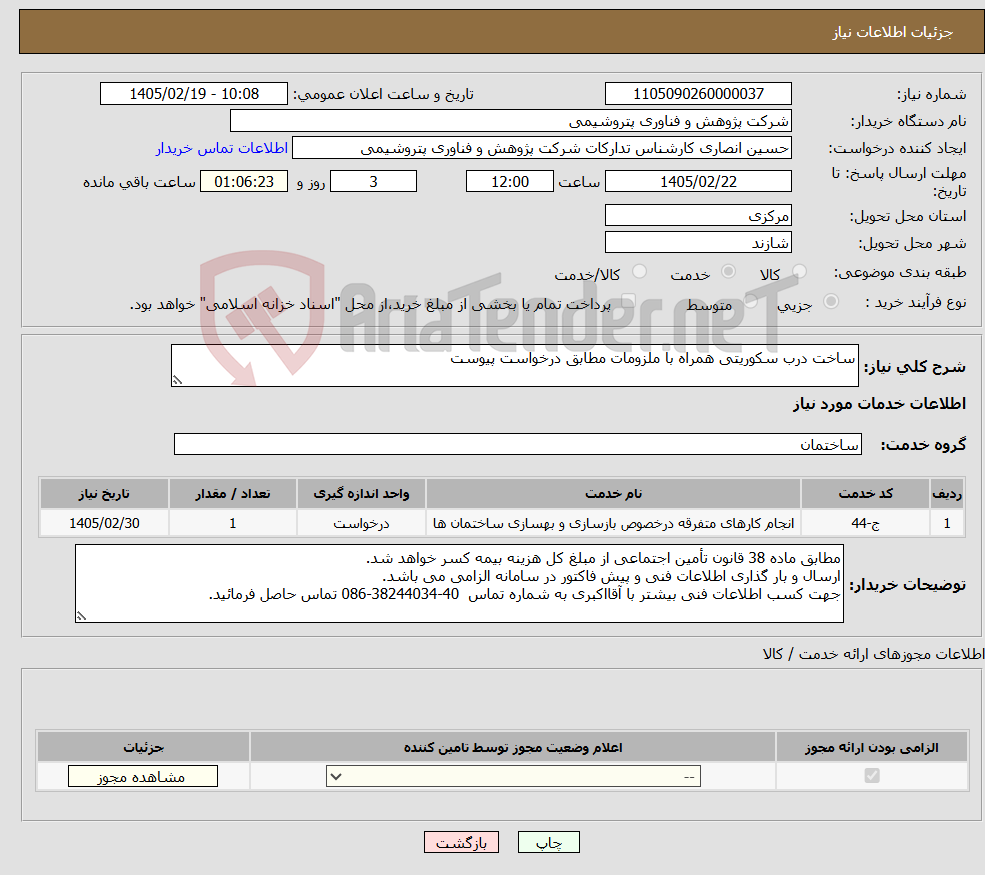Click the ردیف column header

(947, 494)
